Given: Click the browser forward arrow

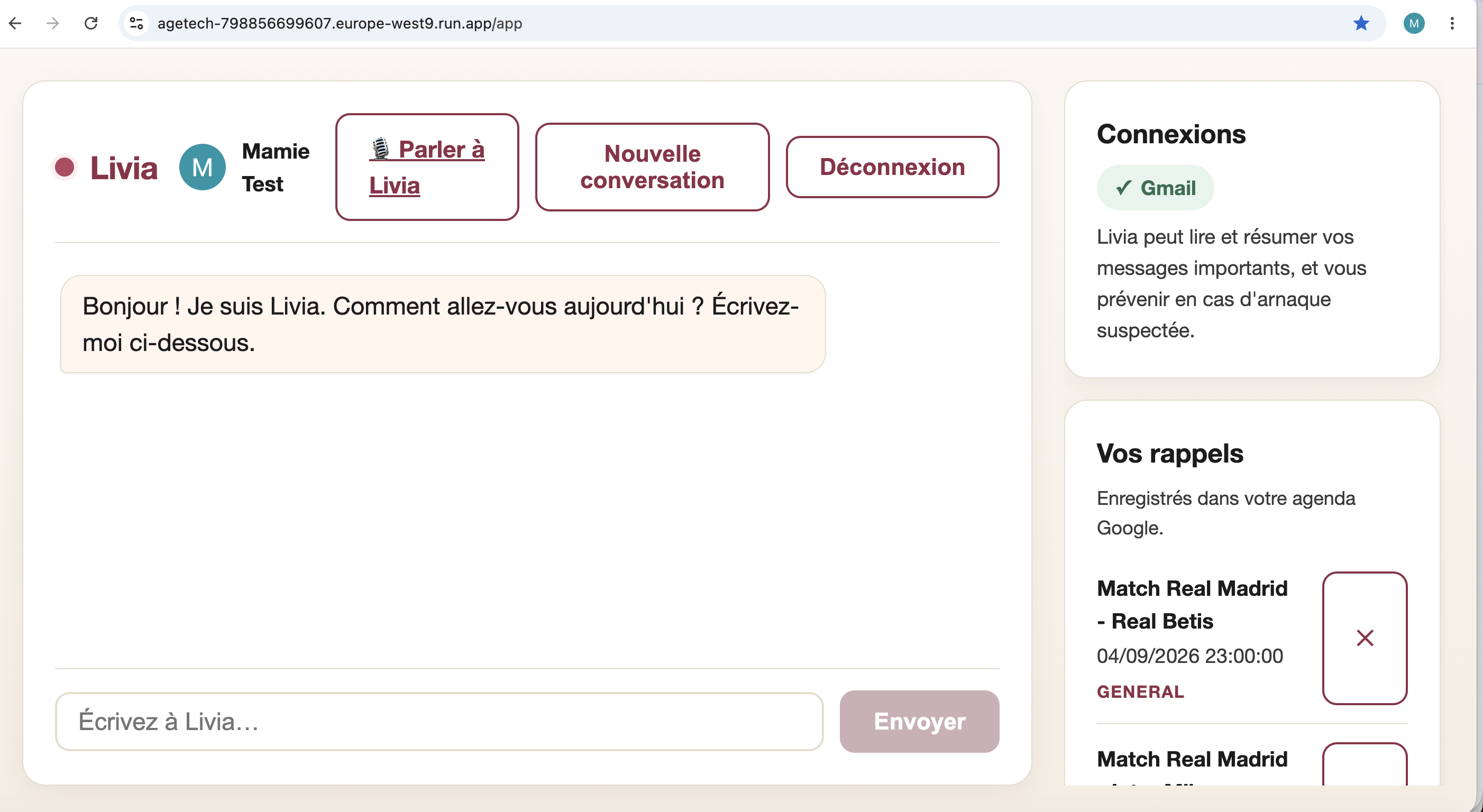Looking at the screenshot, I should tap(53, 23).
